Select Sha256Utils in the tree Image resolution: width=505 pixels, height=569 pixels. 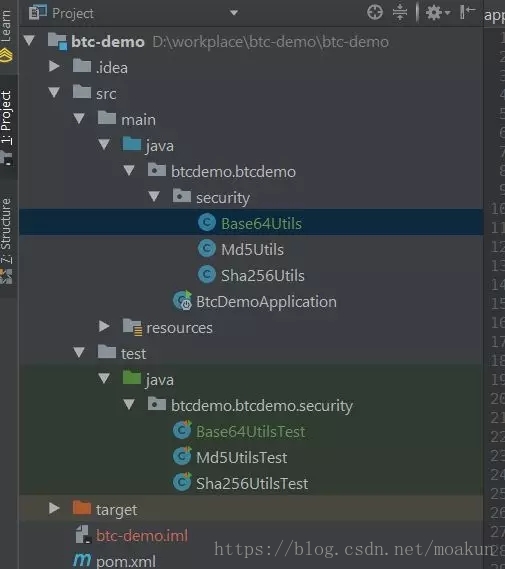(263, 276)
